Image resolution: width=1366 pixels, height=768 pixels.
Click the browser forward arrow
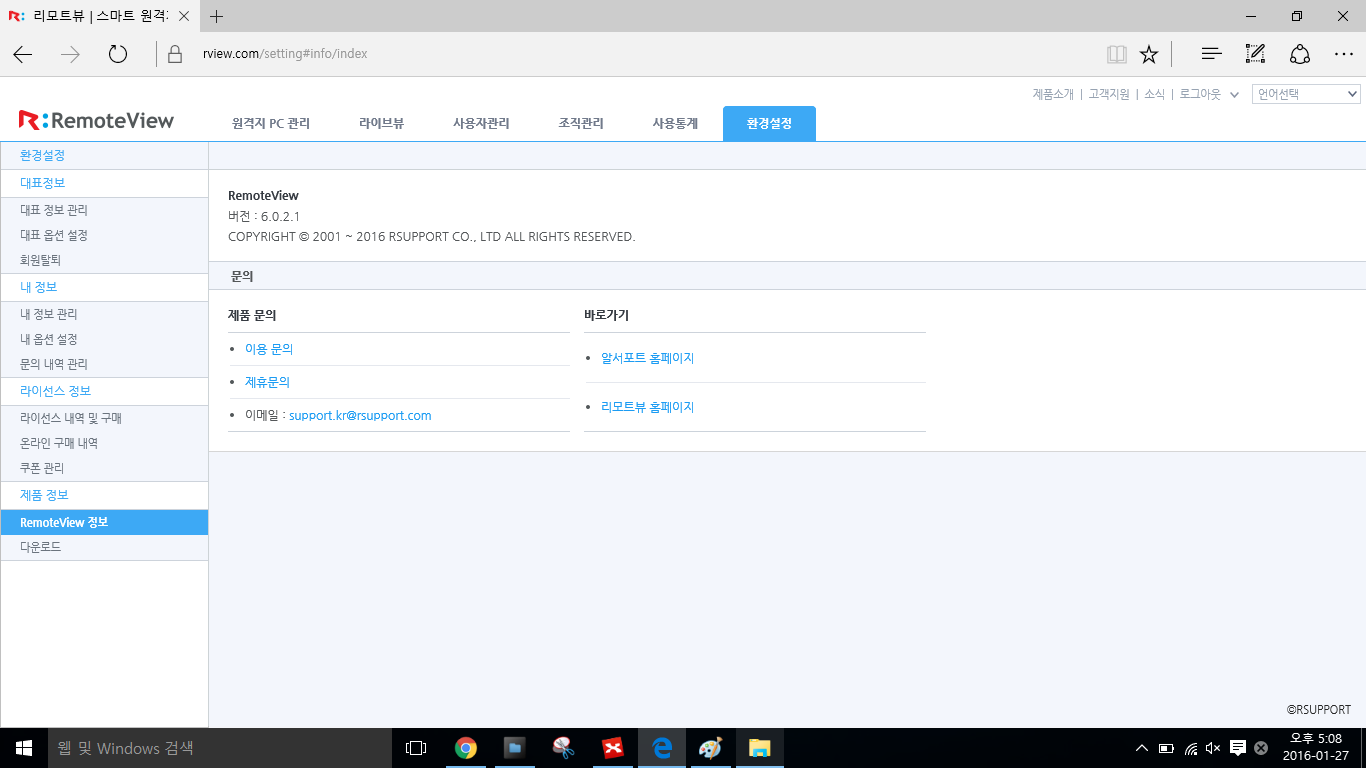coord(70,54)
